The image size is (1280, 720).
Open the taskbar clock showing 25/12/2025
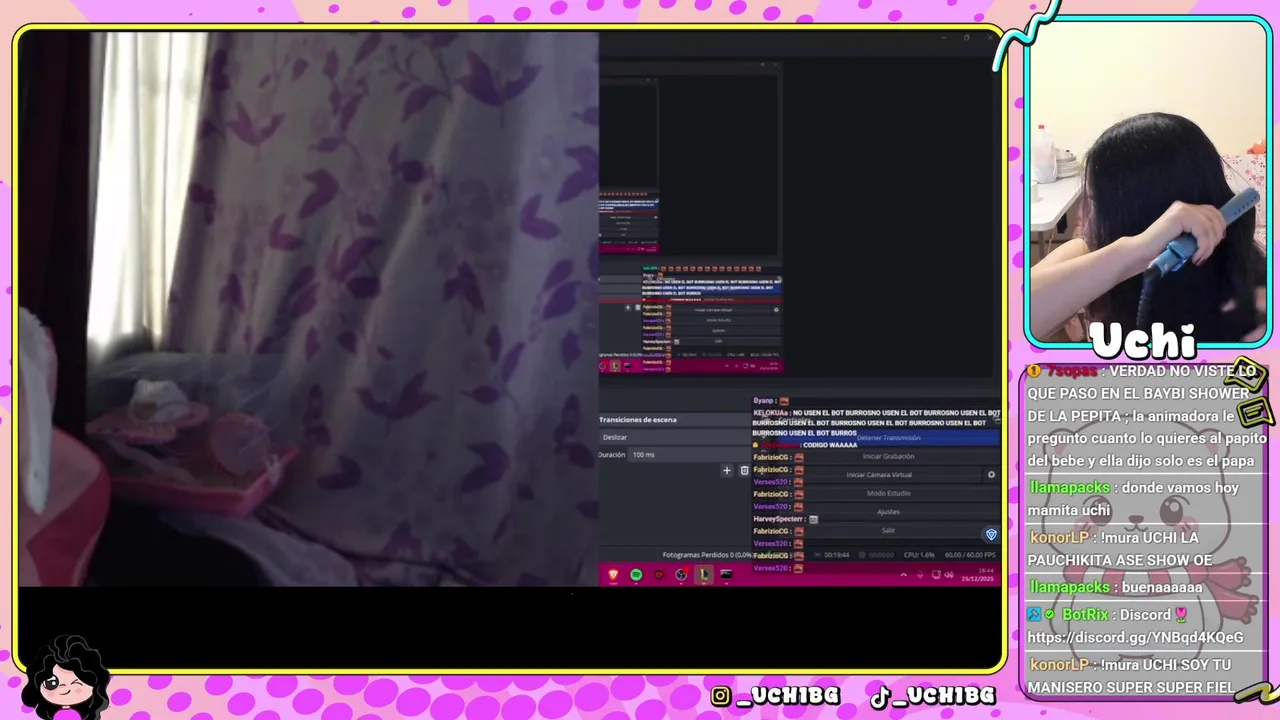(x=977, y=576)
